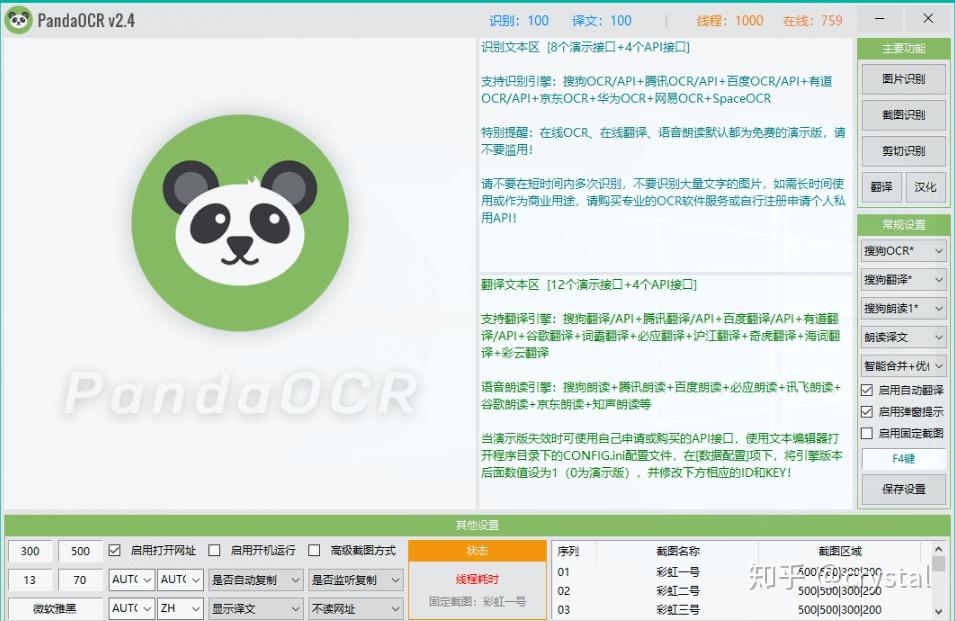Disable the 启用自动翻译 checkbox
The height and width of the screenshot is (621, 955).
click(866, 391)
